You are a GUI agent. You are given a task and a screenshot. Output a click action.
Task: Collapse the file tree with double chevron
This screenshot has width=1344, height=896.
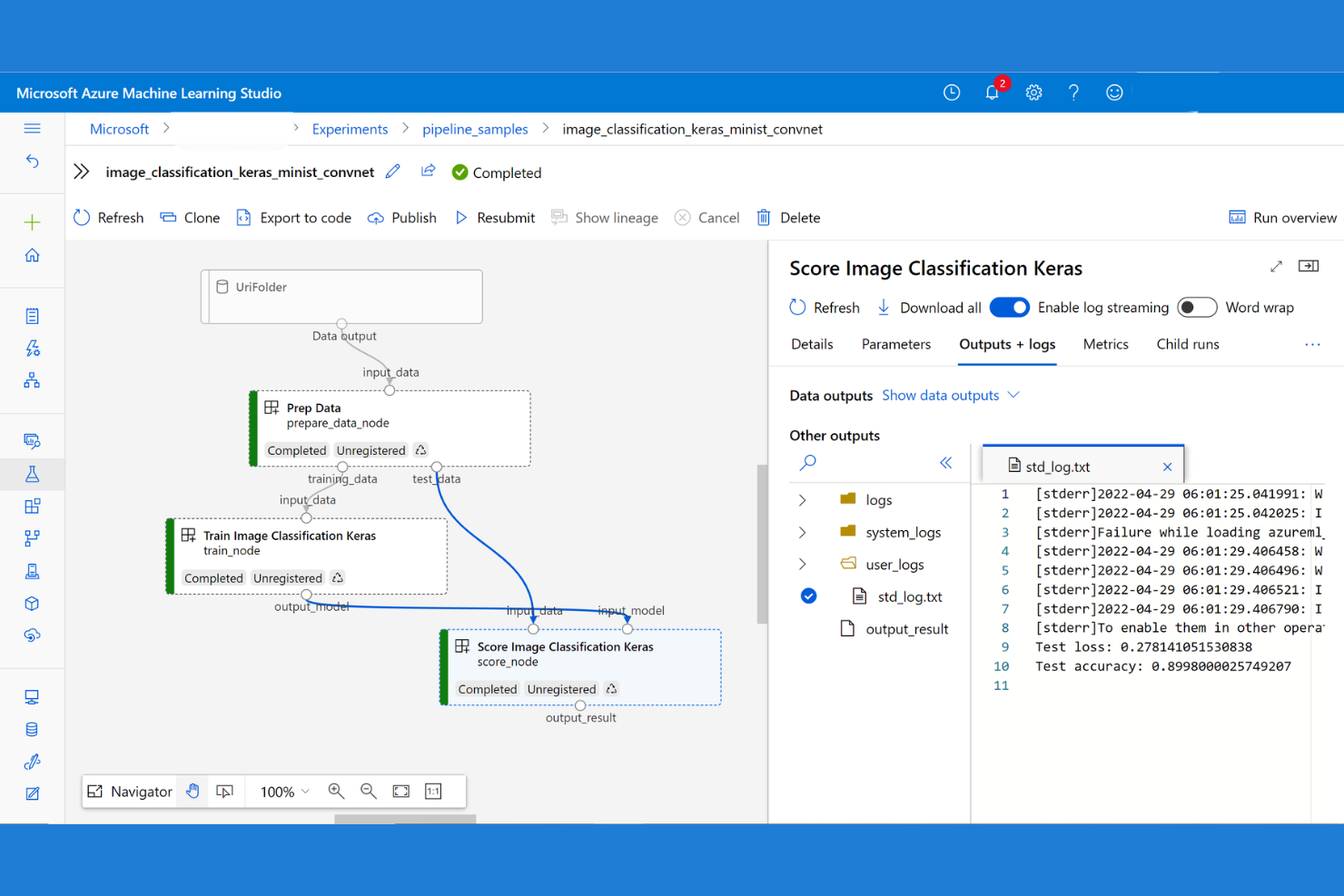tap(945, 463)
